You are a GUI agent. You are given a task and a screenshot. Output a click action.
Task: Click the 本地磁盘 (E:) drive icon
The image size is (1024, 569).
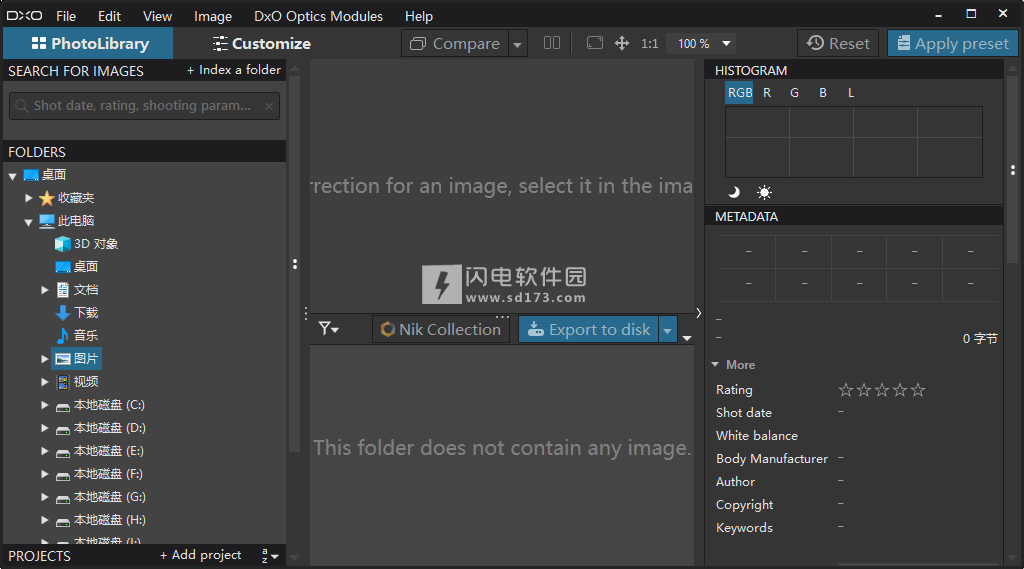point(63,452)
